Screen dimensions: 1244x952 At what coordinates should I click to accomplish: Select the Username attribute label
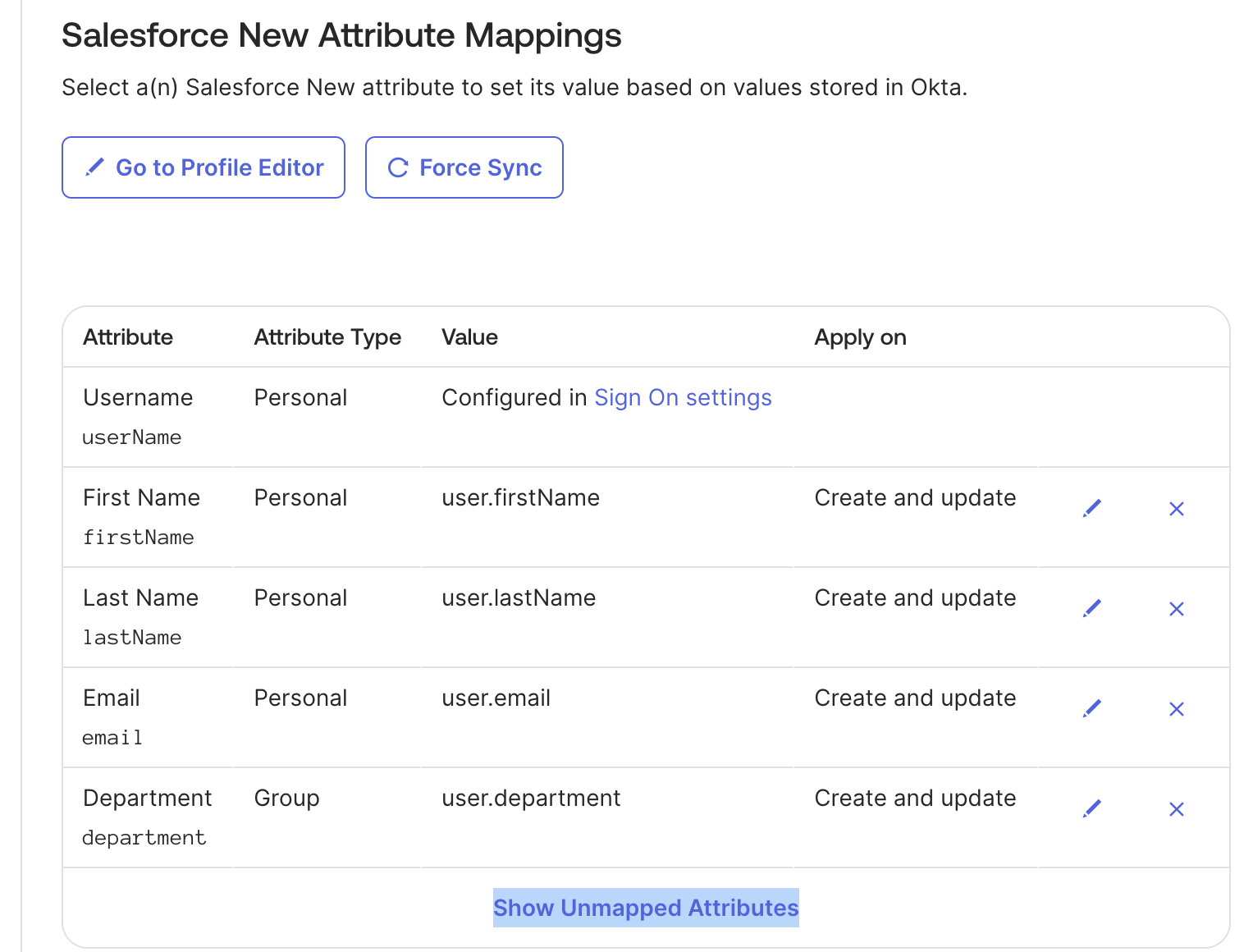[138, 398]
